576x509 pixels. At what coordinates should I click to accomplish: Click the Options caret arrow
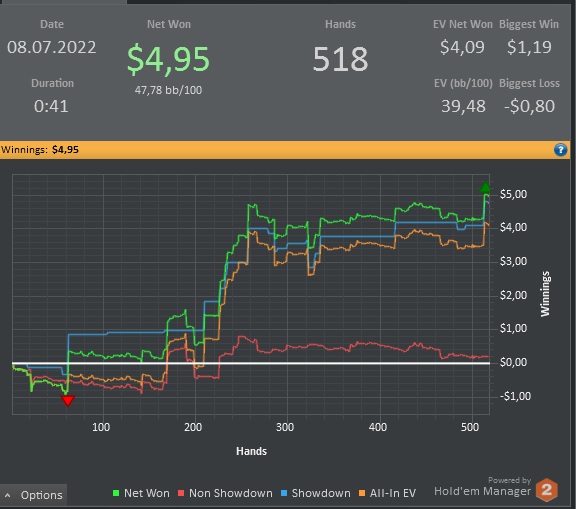click(x=7, y=495)
